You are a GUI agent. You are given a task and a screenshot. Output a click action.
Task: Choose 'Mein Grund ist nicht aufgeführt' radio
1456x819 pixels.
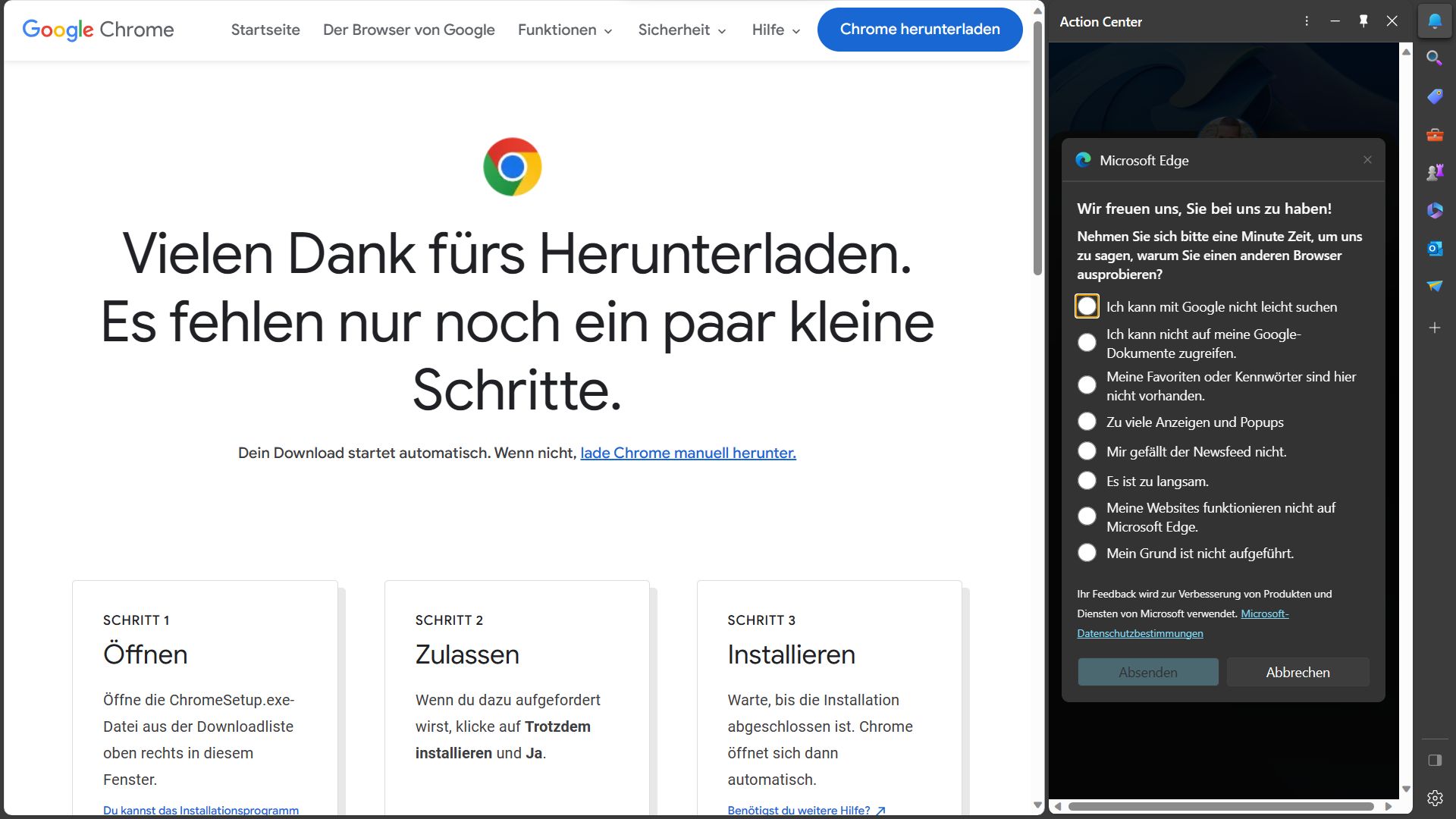[x=1087, y=553]
